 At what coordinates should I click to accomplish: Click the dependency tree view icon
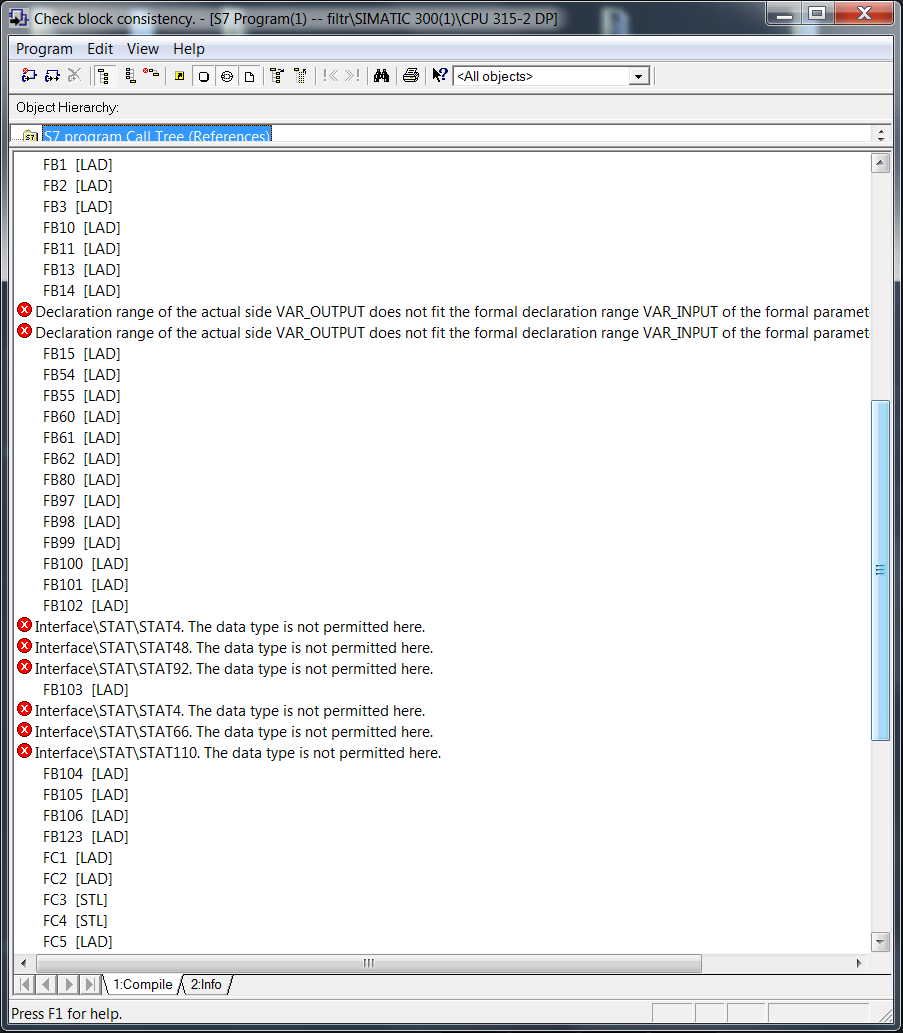point(130,76)
